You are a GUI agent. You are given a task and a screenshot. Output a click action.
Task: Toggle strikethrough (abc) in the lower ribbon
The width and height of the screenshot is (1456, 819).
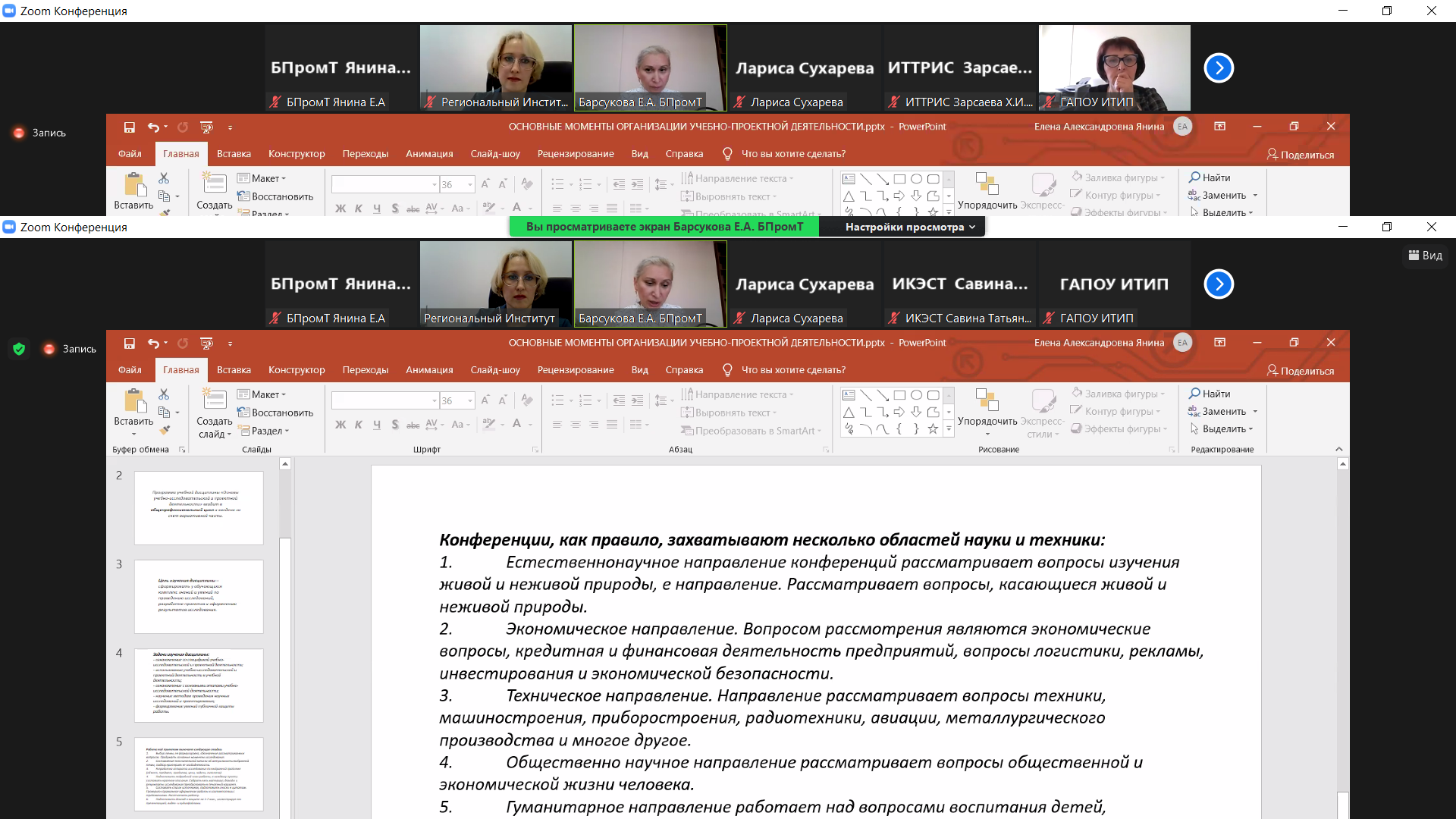[x=413, y=425]
